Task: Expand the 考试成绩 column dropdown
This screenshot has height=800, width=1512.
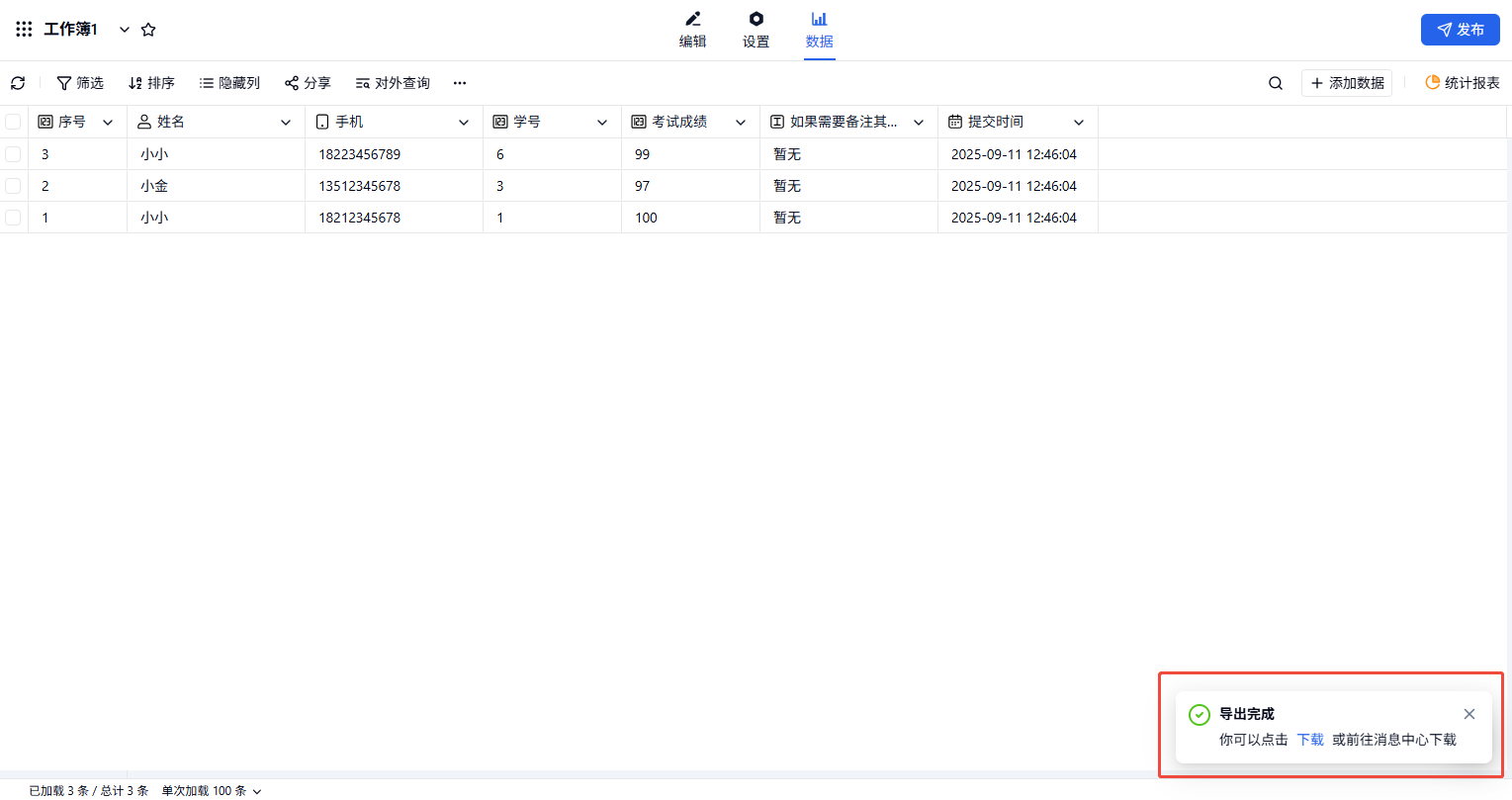Action: [x=741, y=123]
